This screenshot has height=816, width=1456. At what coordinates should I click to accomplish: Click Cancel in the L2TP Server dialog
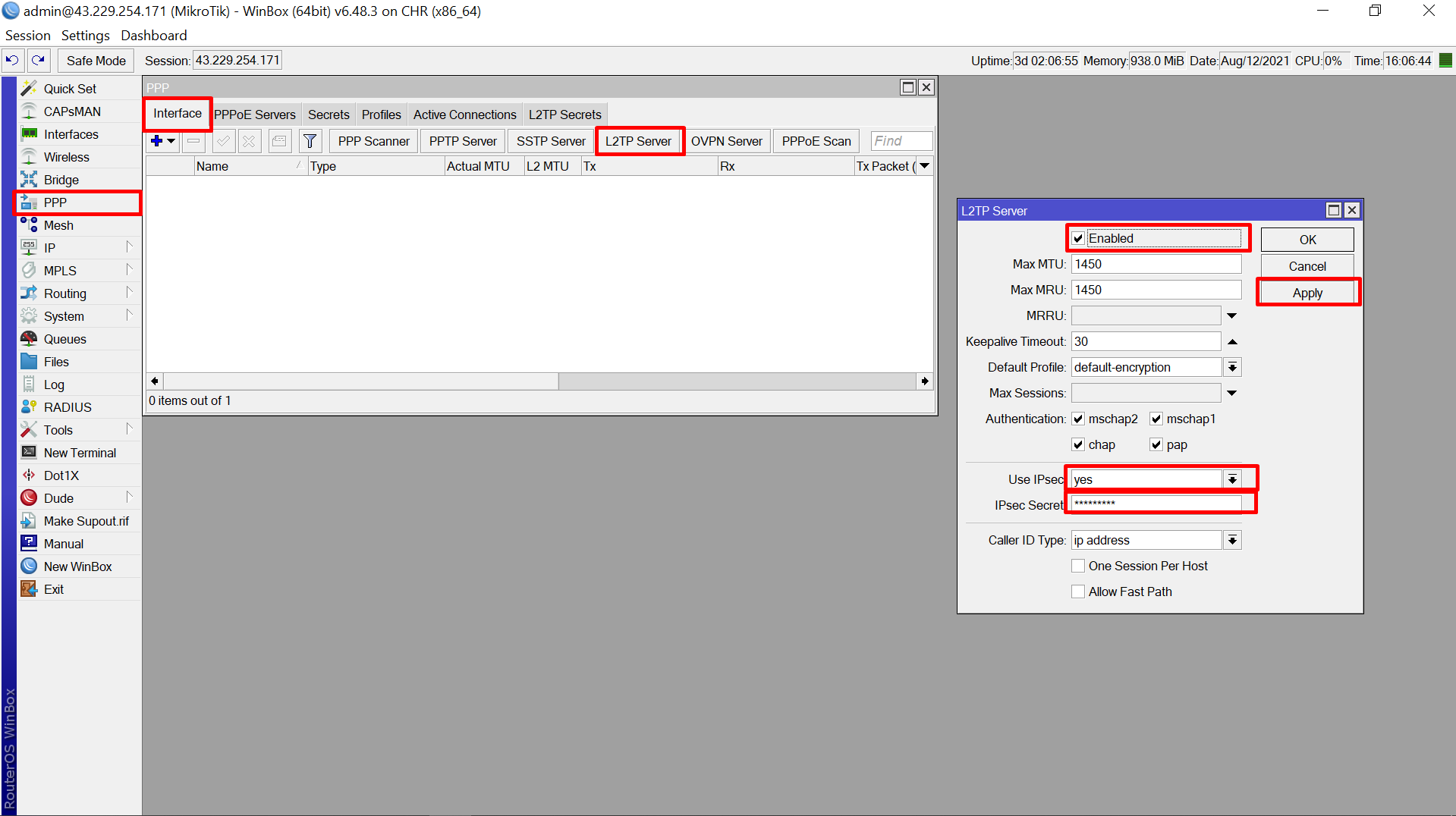1307,266
